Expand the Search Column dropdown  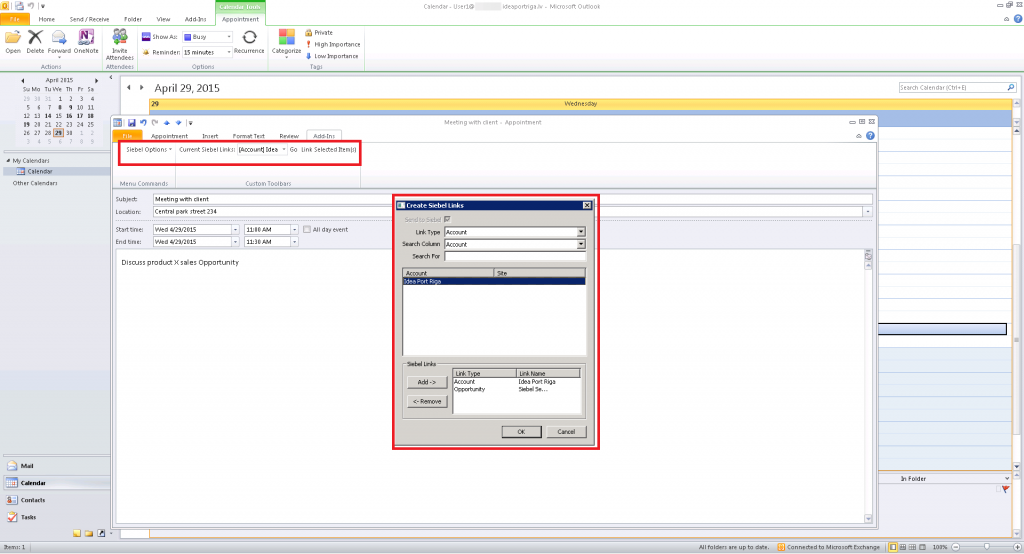(x=581, y=244)
